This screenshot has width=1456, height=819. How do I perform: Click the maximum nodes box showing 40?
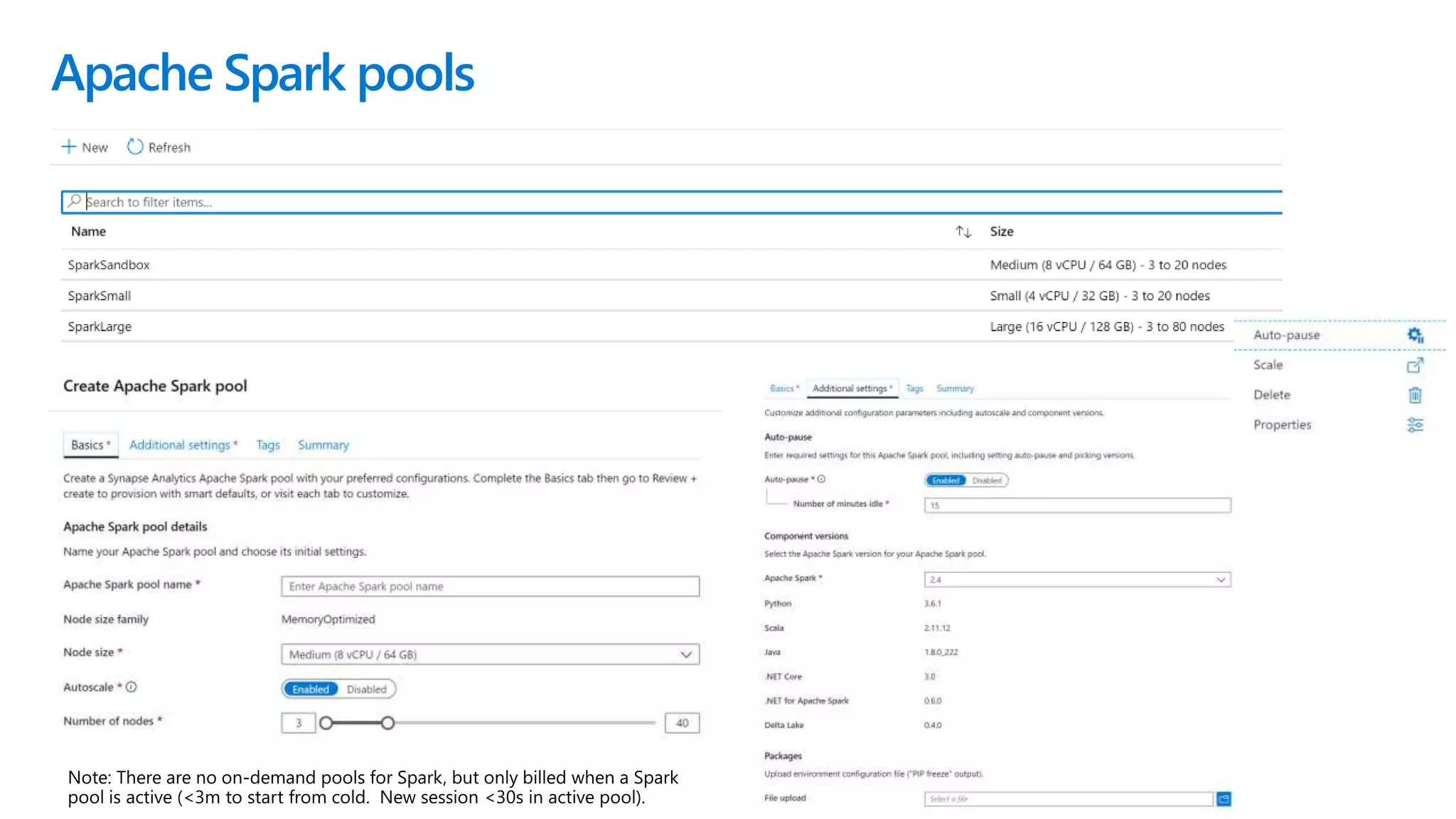[x=682, y=723]
